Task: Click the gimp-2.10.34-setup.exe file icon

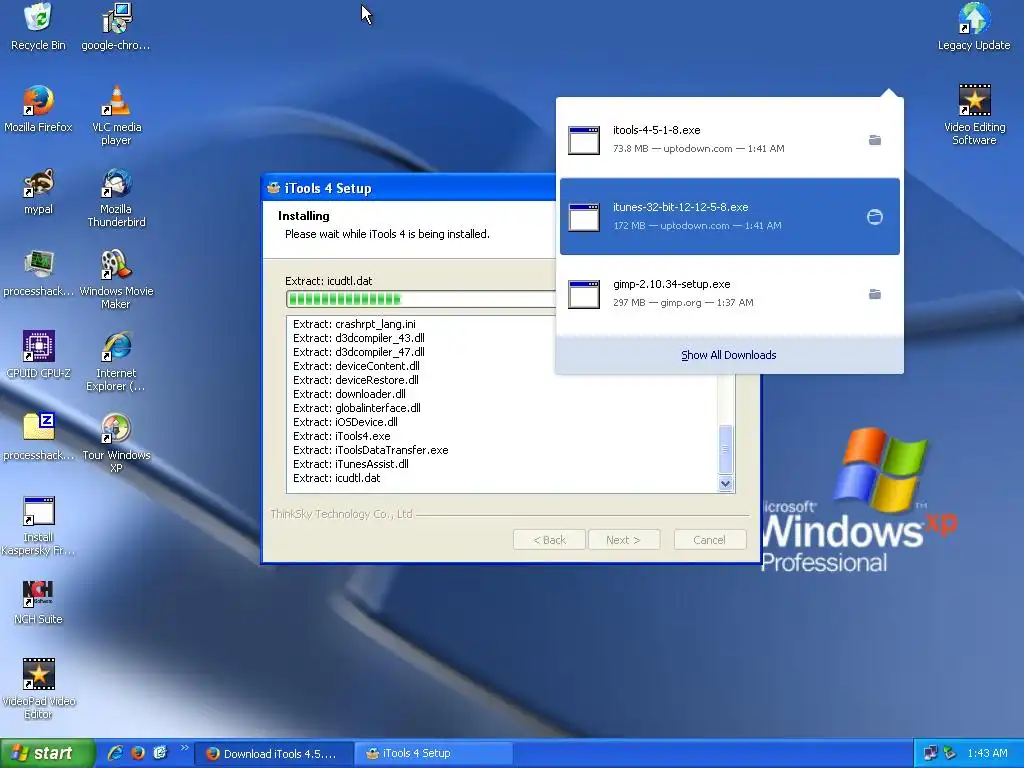Action: (x=584, y=294)
